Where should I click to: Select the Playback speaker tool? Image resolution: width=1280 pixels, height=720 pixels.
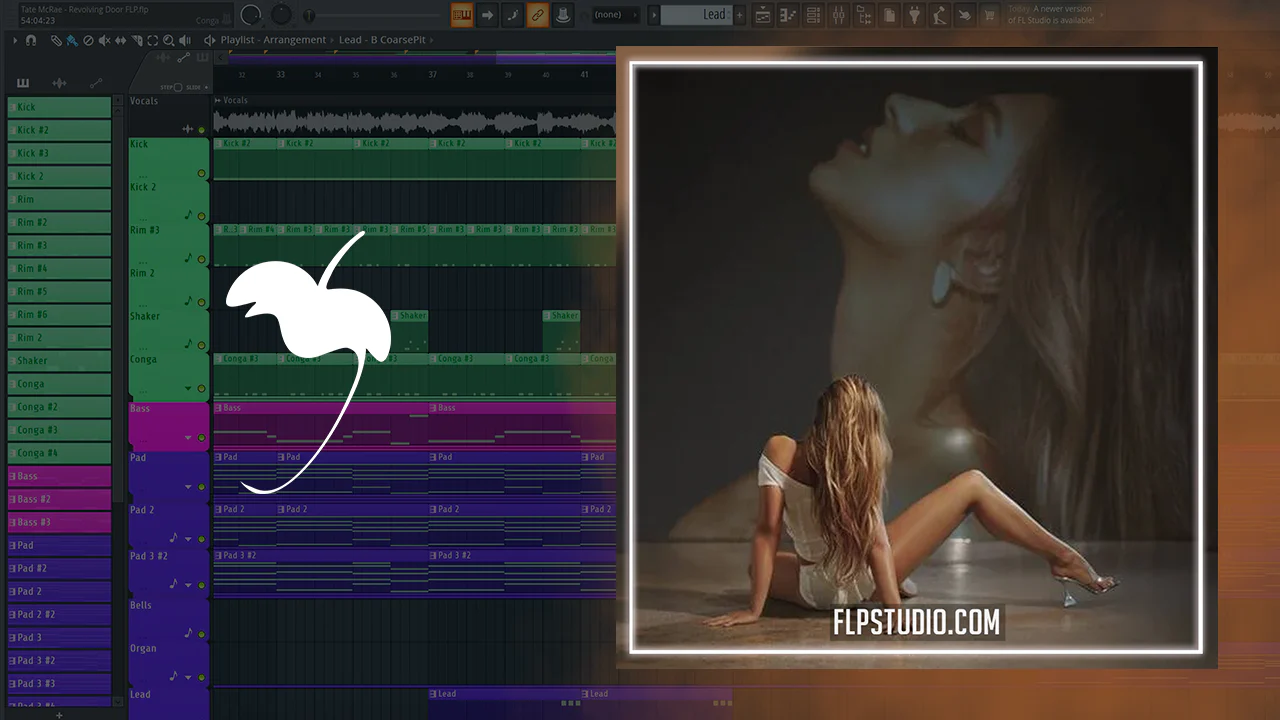[185, 40]
